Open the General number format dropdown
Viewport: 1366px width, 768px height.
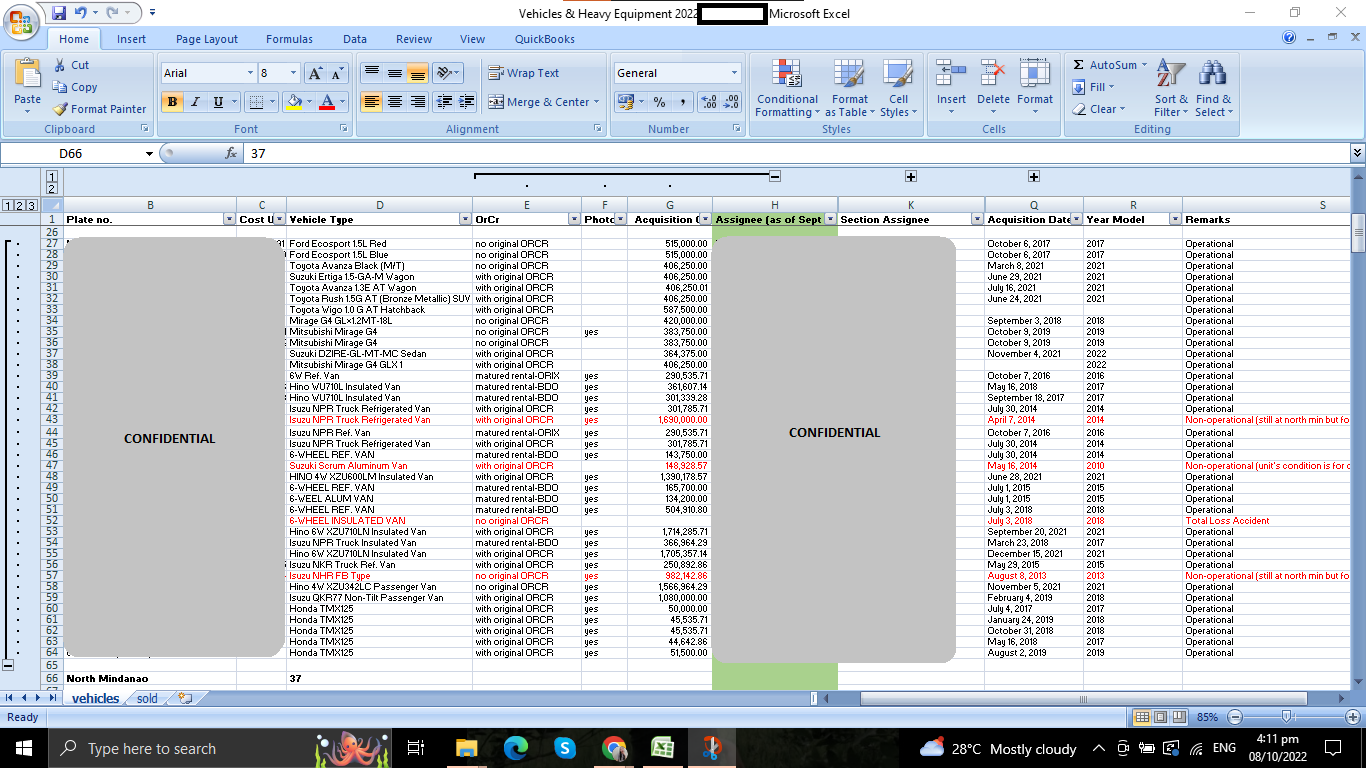(x=734, y=73)
